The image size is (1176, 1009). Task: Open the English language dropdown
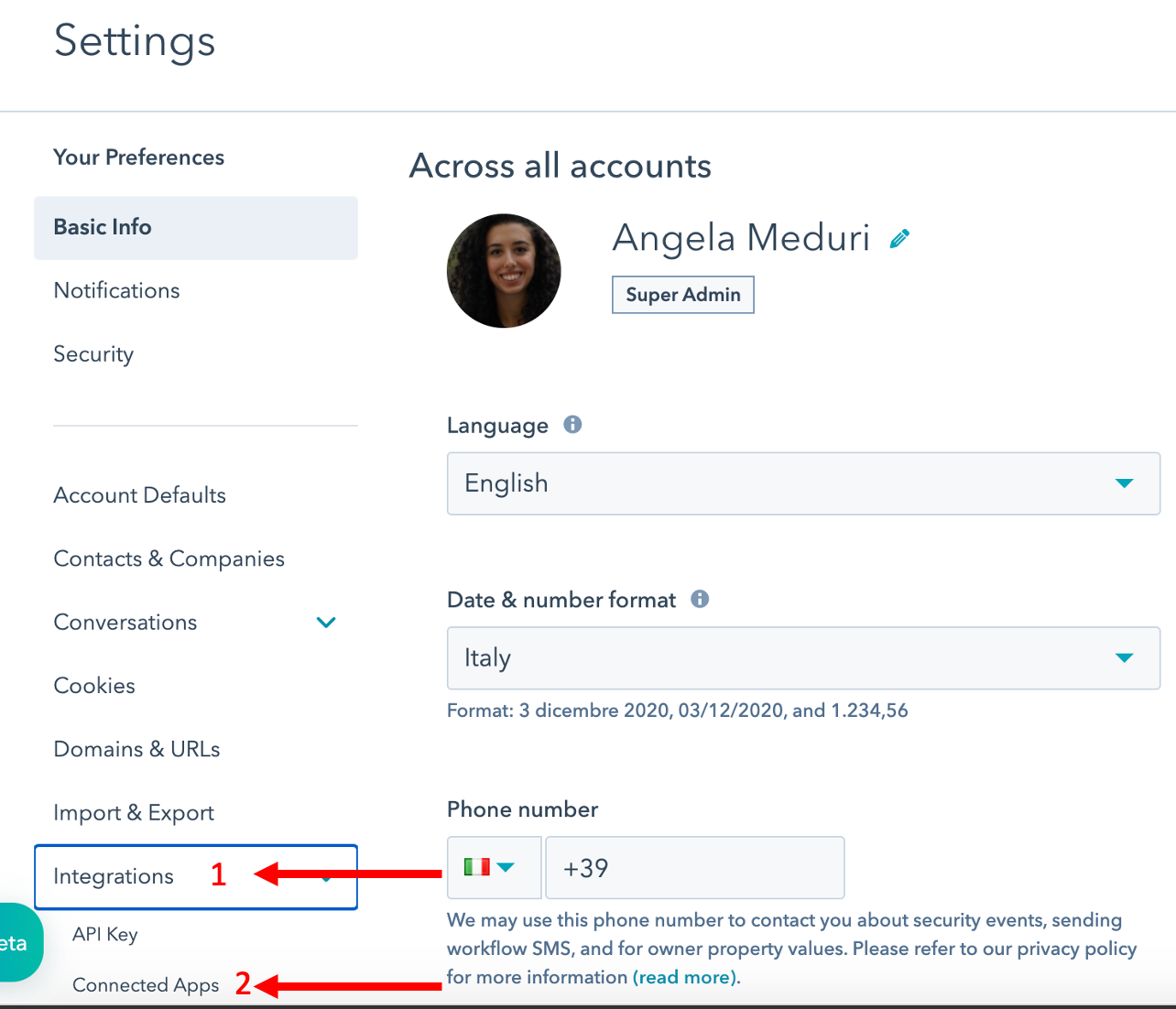pos(803,483)
